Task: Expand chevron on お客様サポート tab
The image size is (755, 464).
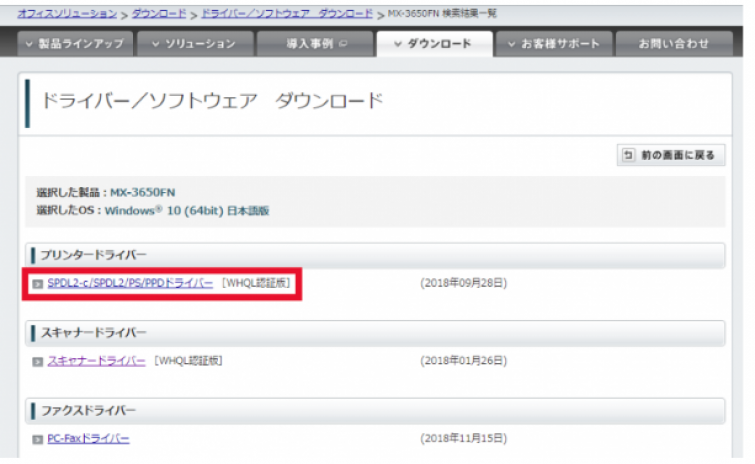Action: [x=511, y=44]
